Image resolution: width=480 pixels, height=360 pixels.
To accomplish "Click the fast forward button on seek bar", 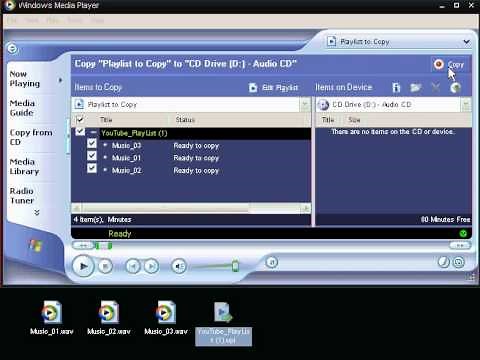I will [x=460, y=246].
